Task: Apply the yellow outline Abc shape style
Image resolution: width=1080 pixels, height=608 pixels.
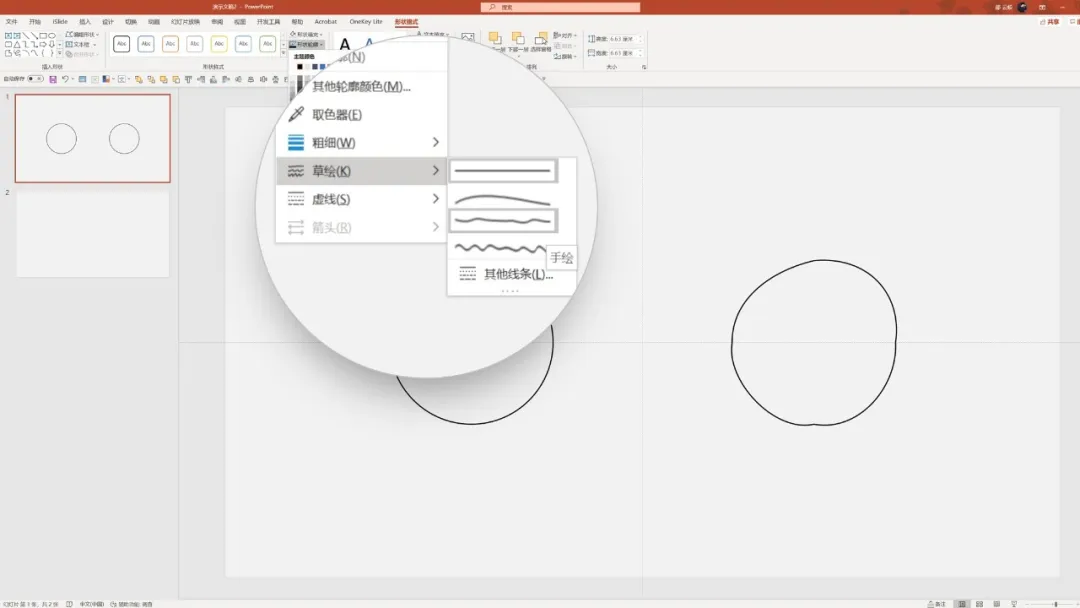Action: 219,44
